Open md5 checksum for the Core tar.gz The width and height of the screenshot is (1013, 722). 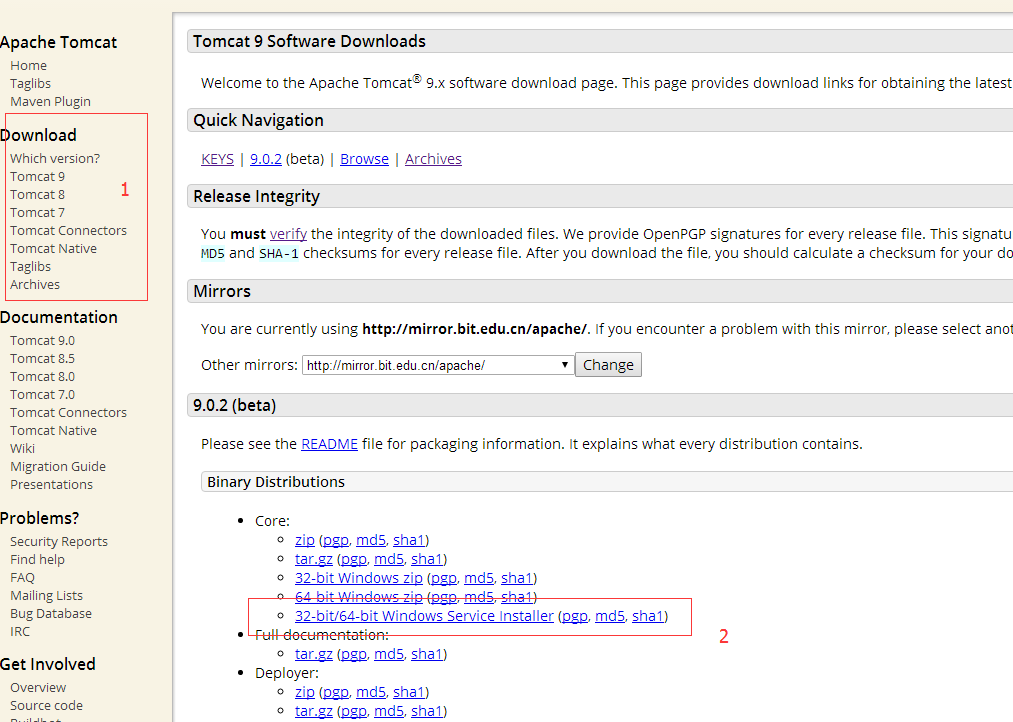coord(389,559)
